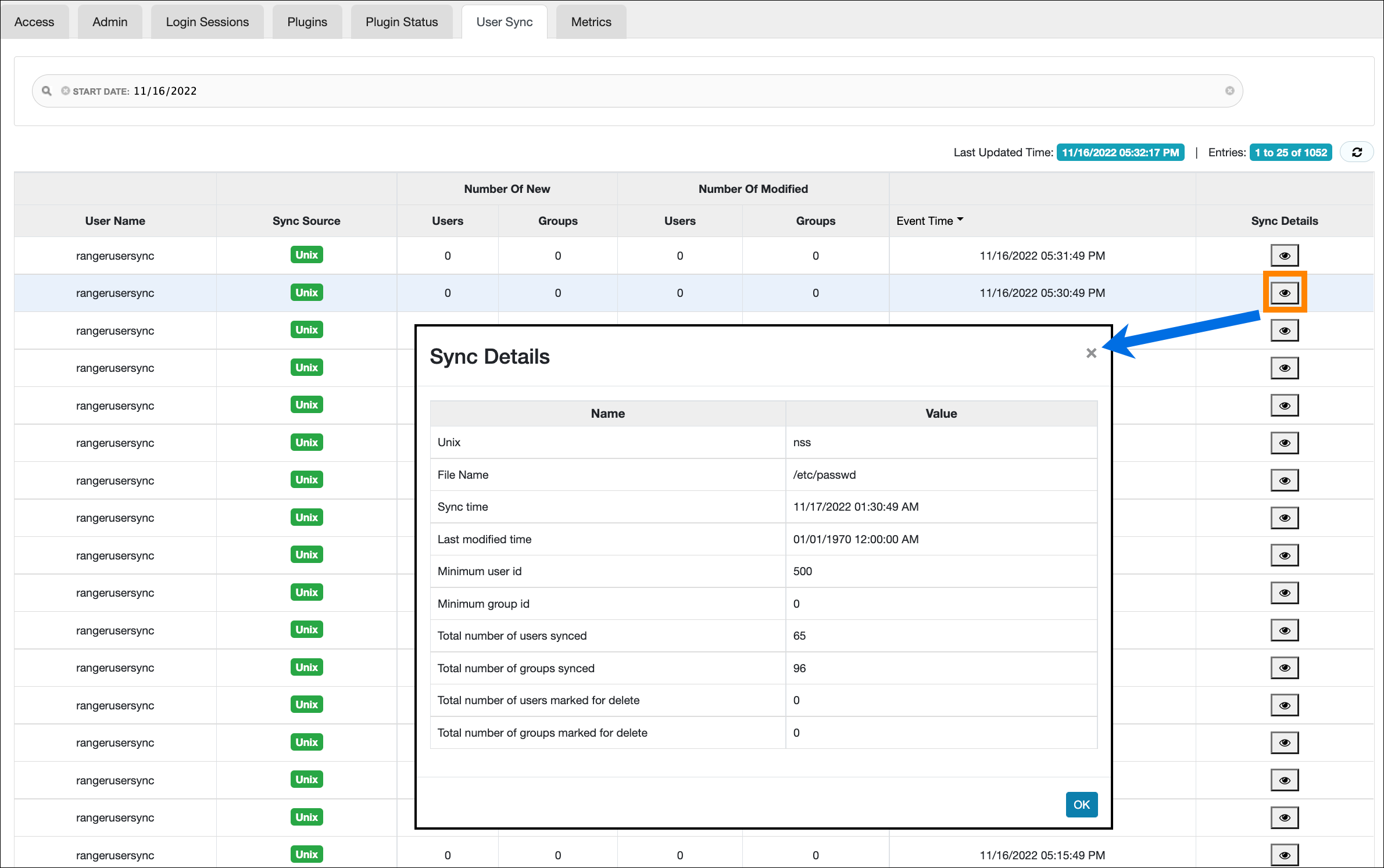1384x868 pixels.
Task: Click the OK button in the Sync Details dialog
Action: [x=1081, y=805]
